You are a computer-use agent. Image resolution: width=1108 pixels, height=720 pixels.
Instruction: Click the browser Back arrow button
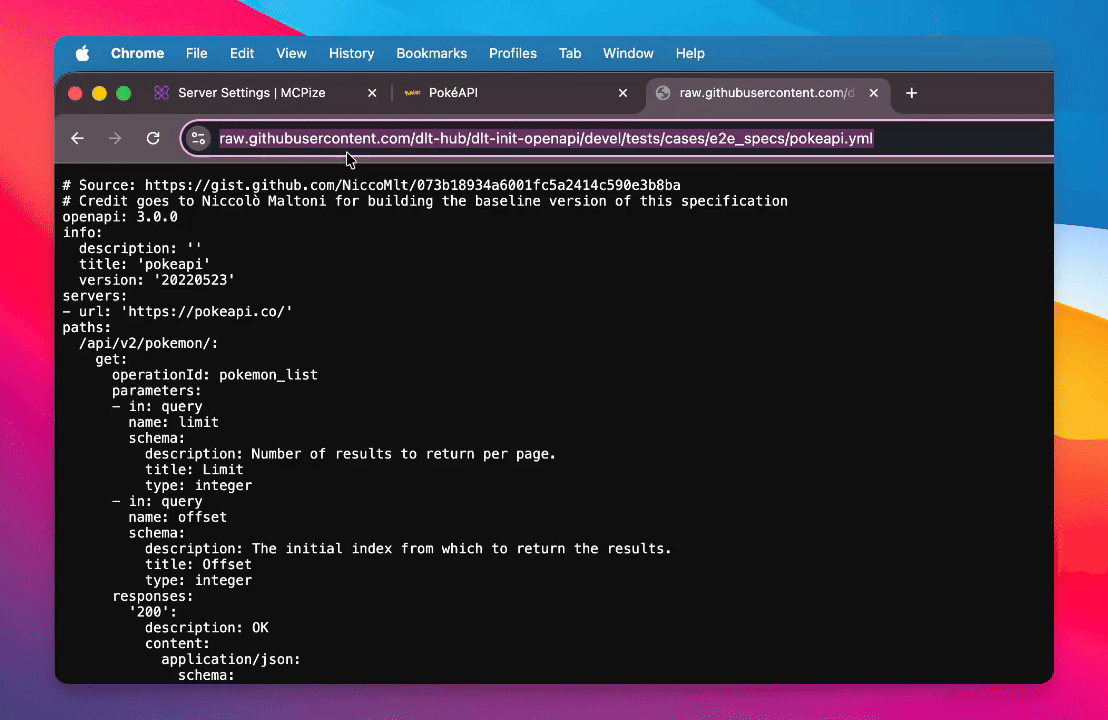tap(77, 139)
